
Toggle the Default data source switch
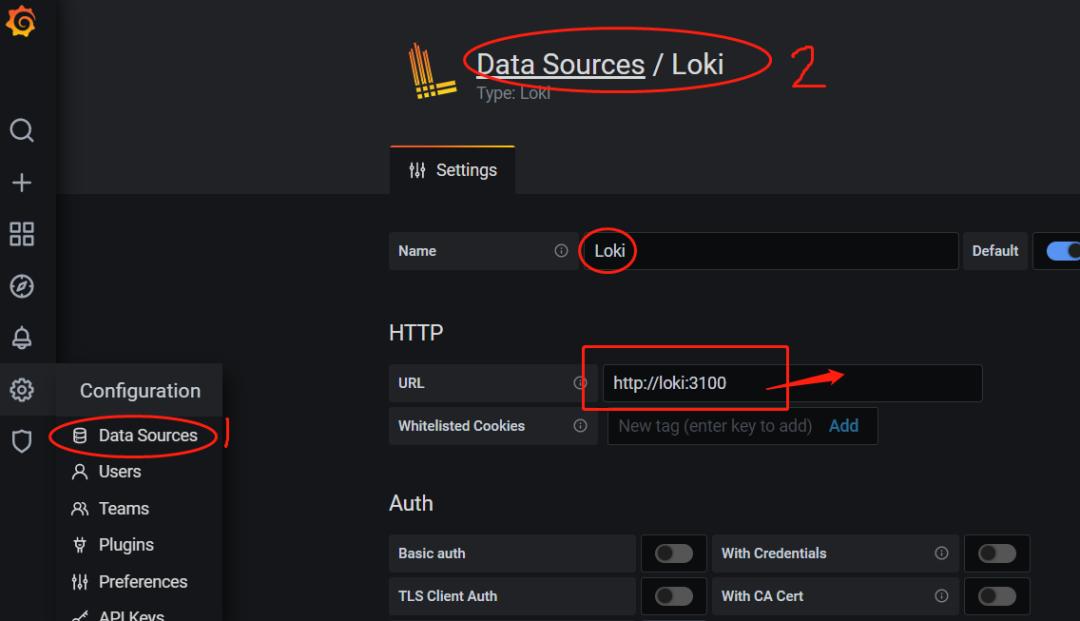pyautogui.click(x=1062, y=251)
